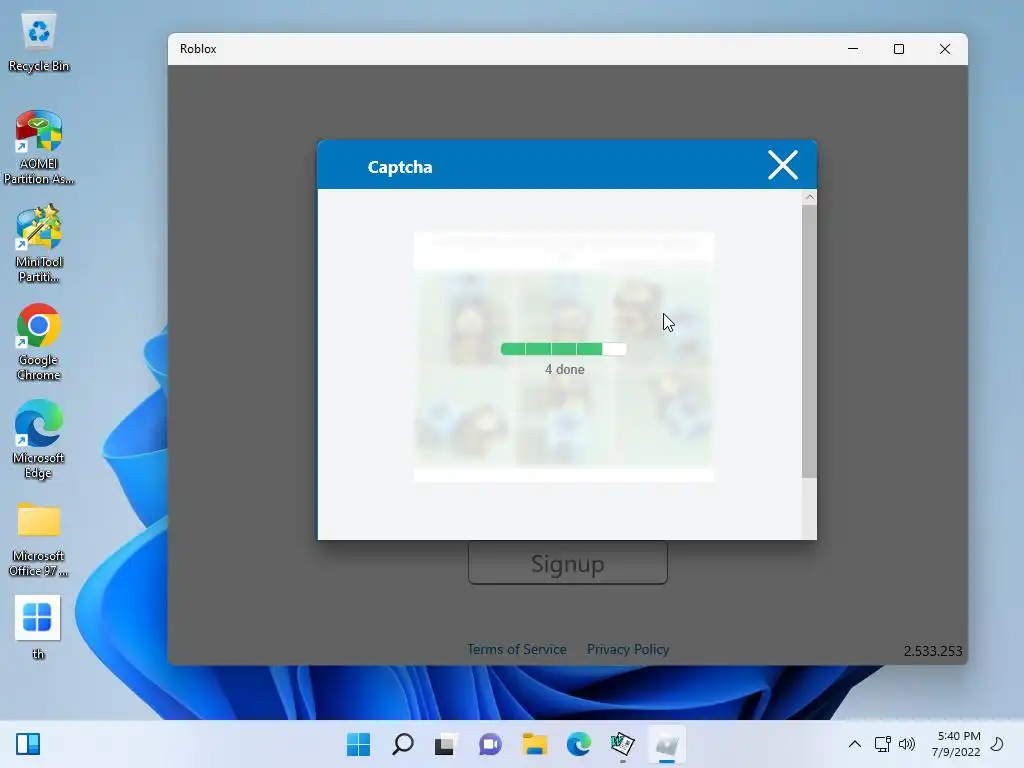Open MiniTool Partition desktop shortcut
This screenshot has height=768, width=1024.
pyautogui.click(x=39, y=244)
